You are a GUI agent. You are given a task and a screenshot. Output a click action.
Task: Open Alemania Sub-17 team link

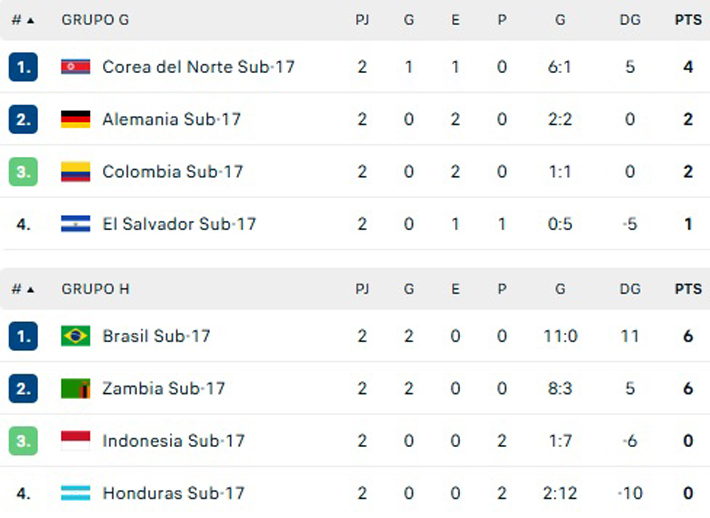coord(171,119)
